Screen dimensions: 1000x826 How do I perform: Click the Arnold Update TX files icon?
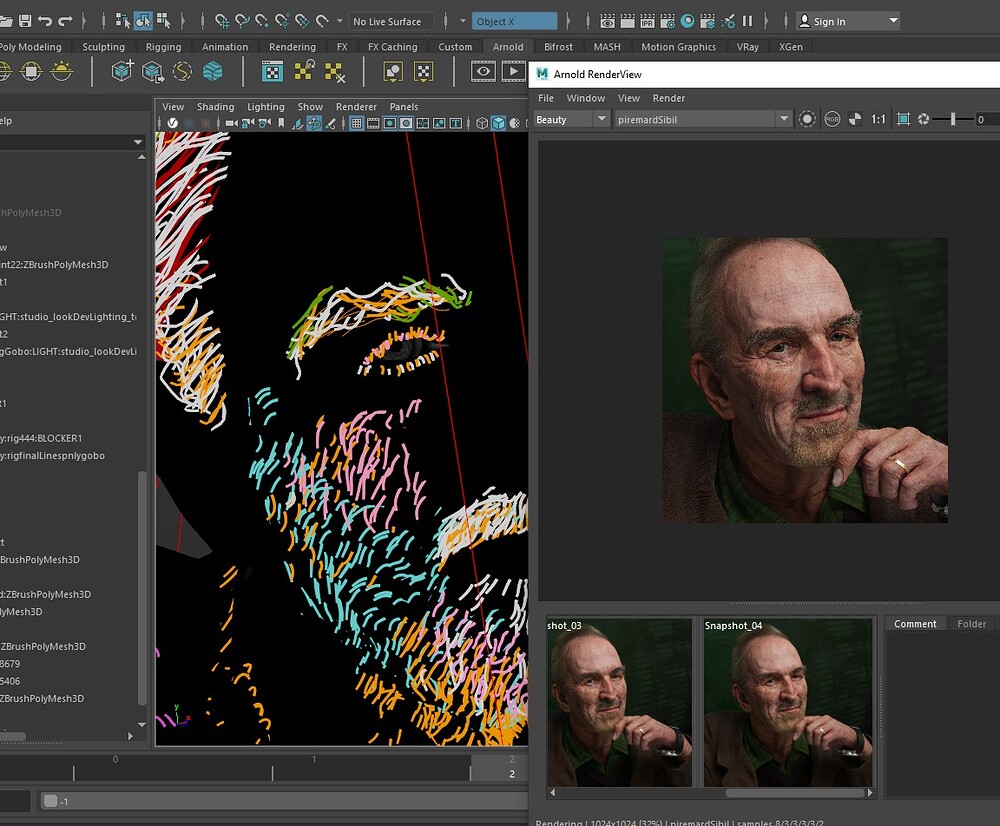pyautogui.click(x=304, y=71)
